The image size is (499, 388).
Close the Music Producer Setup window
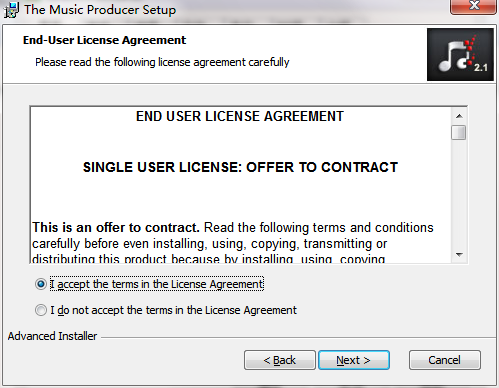[x=473, y=6]
